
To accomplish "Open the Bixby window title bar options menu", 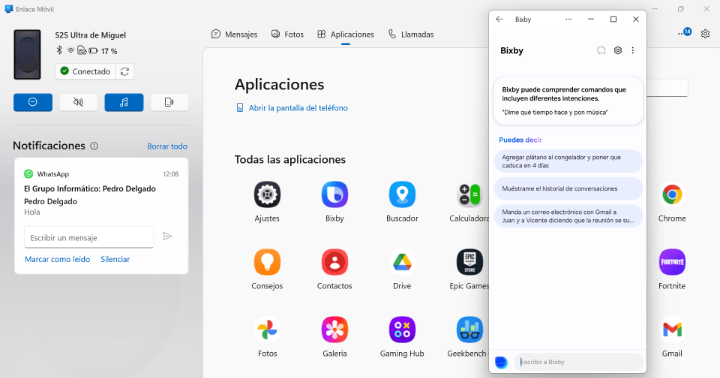I will point(568,19).
